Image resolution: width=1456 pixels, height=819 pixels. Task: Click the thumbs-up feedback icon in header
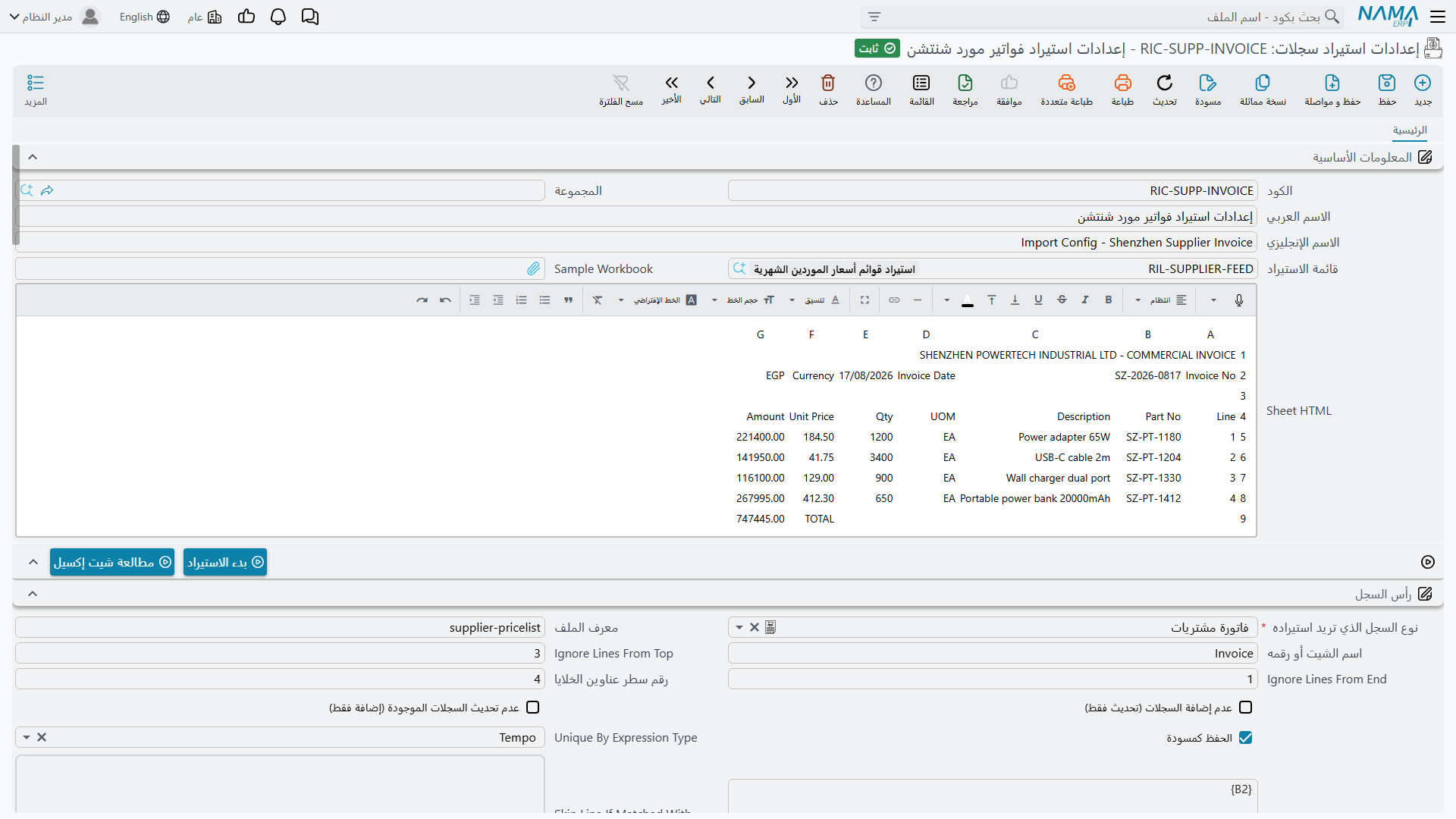(246, 17)
